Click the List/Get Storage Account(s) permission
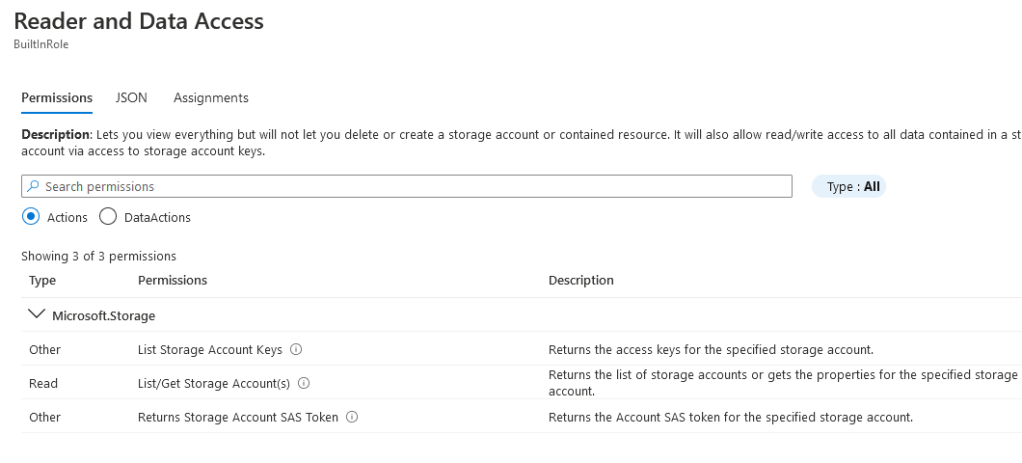This screenshot has width=1022, height=463. pos(215,383)
